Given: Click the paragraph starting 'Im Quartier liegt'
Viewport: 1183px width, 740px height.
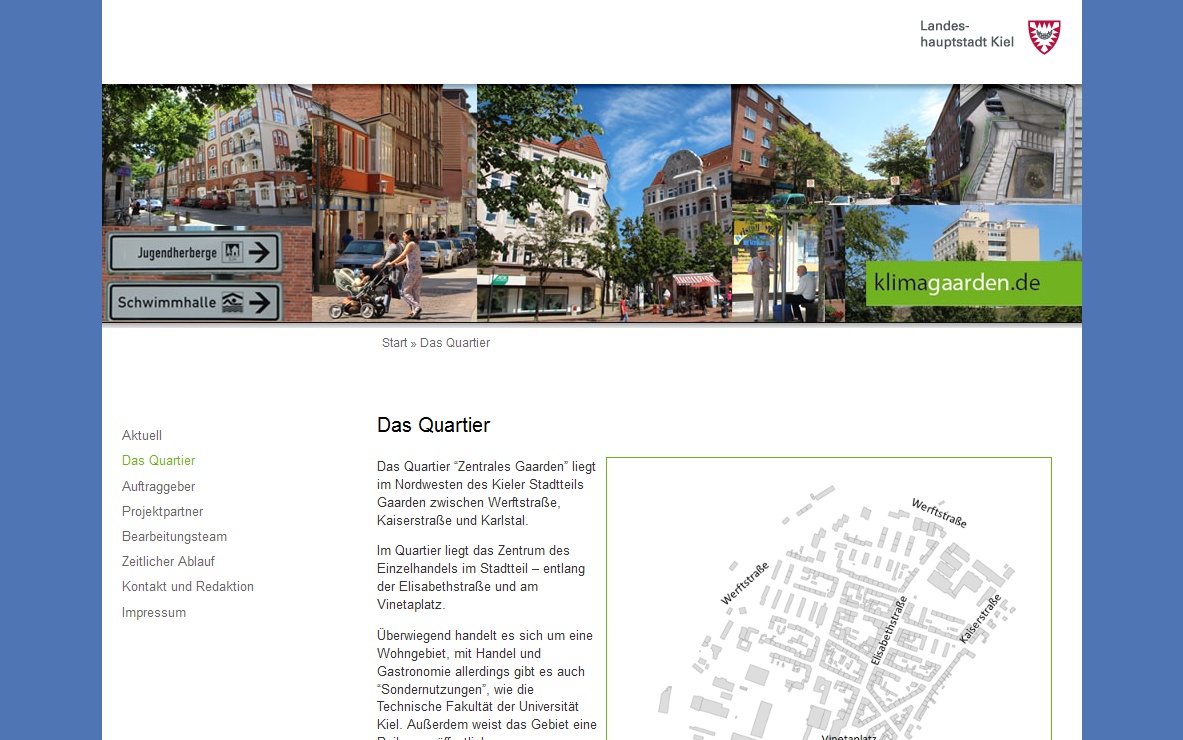Looking at the screenshot, I should (x=481, y=577).
